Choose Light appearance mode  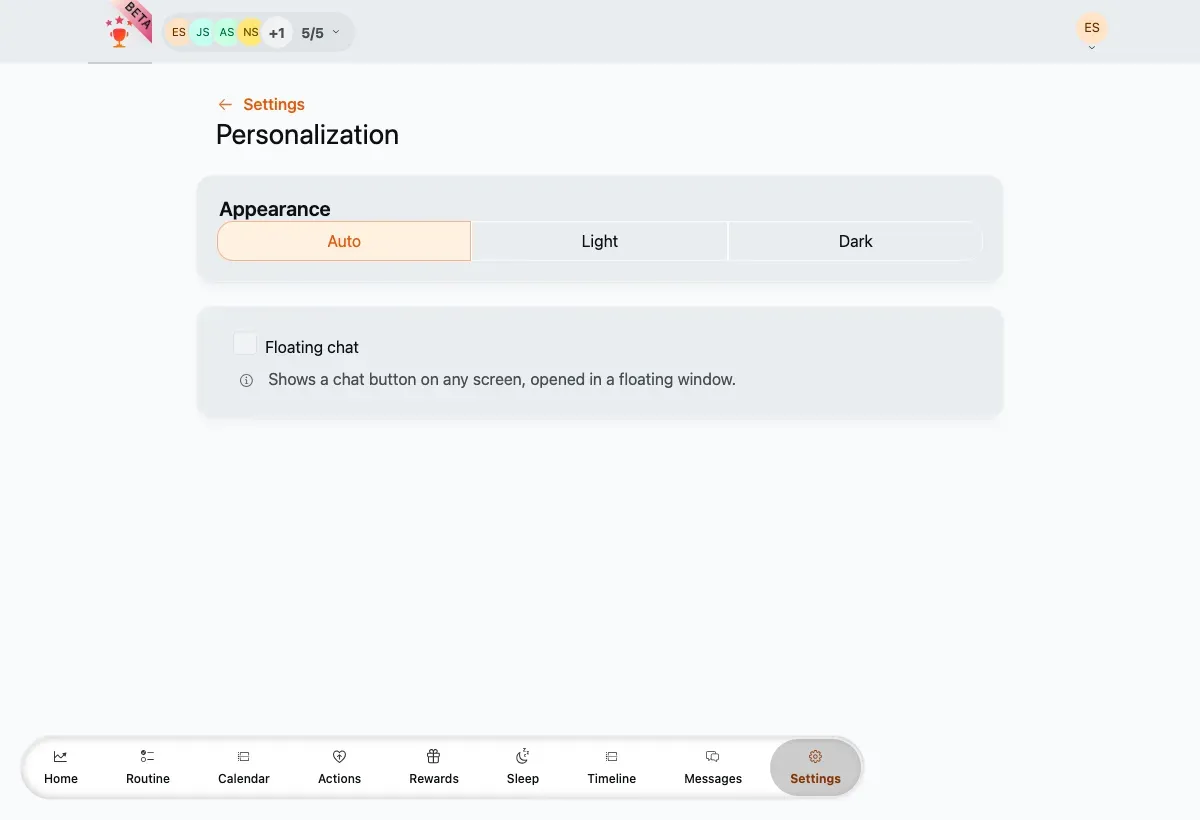[x=600, y=241]
